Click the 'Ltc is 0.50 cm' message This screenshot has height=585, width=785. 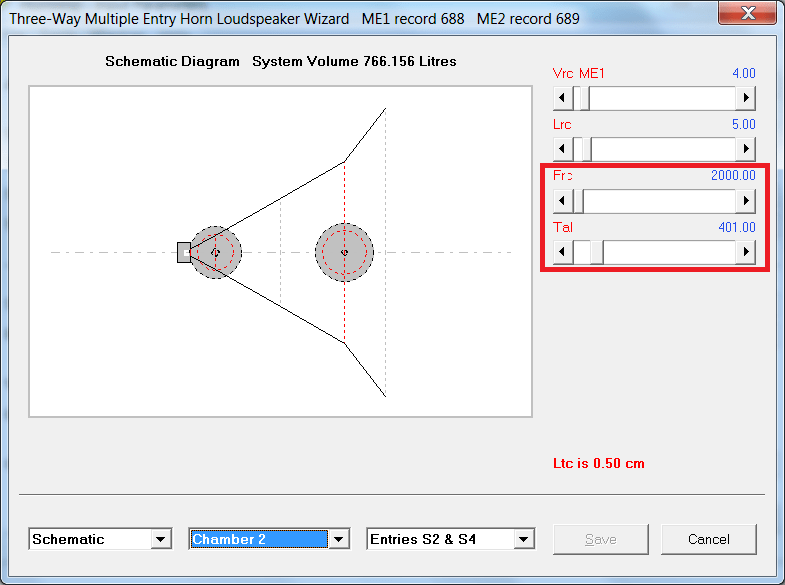pyautogui.click(x=598, y=463)
